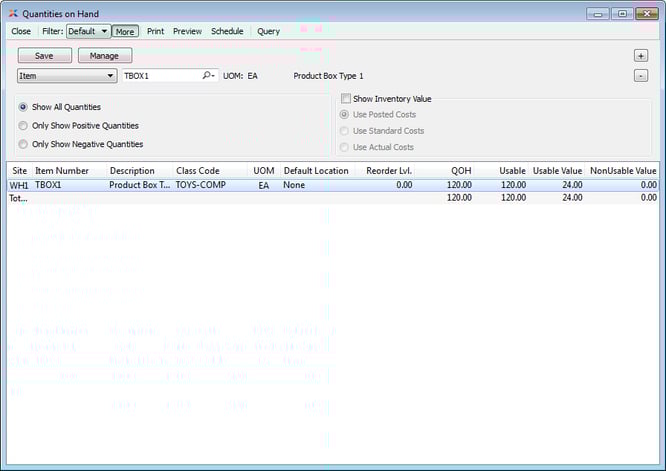666x471 pixels.
Task: Sort by the QOH column header
Action: point(460,171)
